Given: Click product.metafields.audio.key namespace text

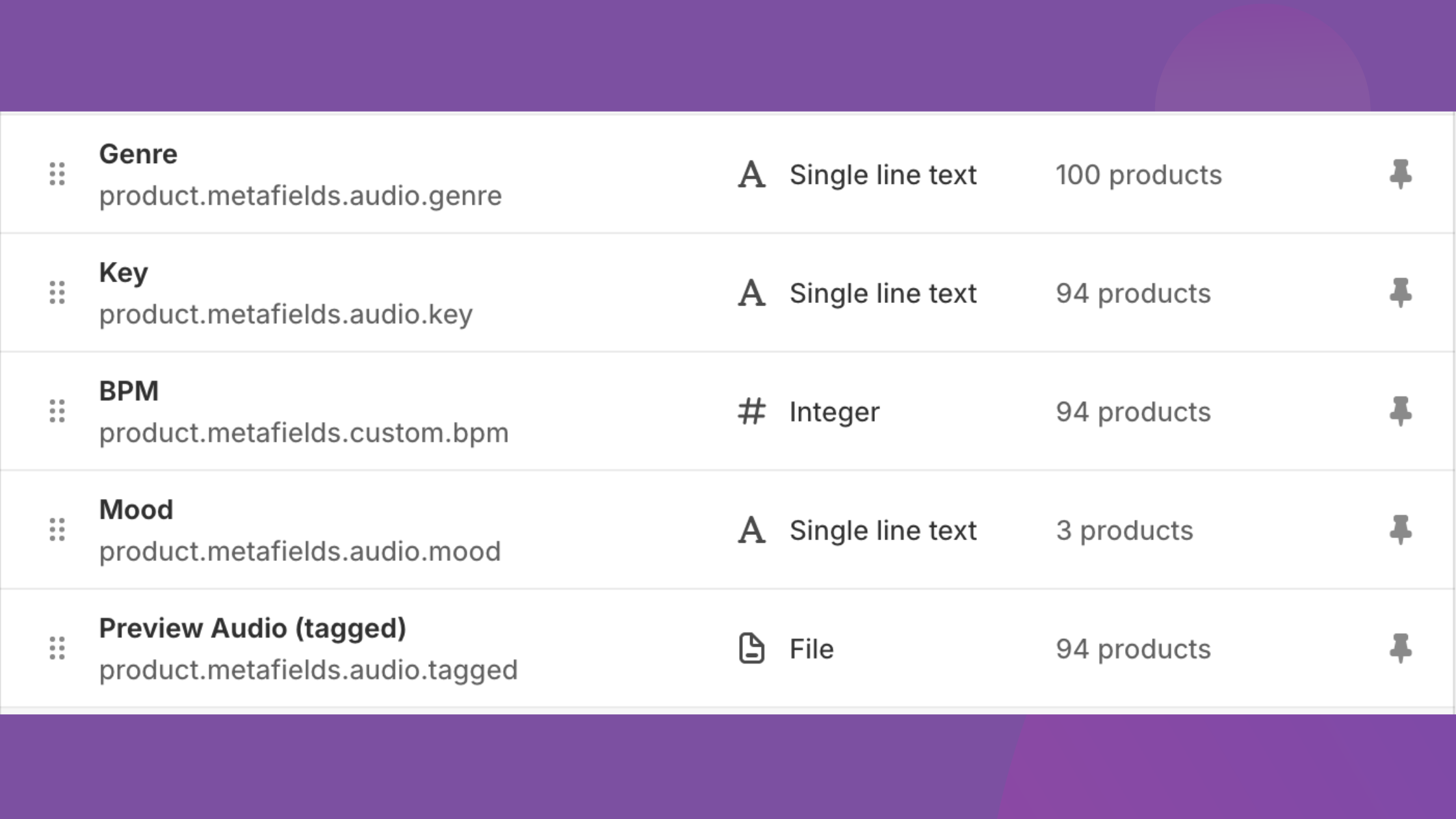Looking at the screenshot, I should [x=286, y=314].
